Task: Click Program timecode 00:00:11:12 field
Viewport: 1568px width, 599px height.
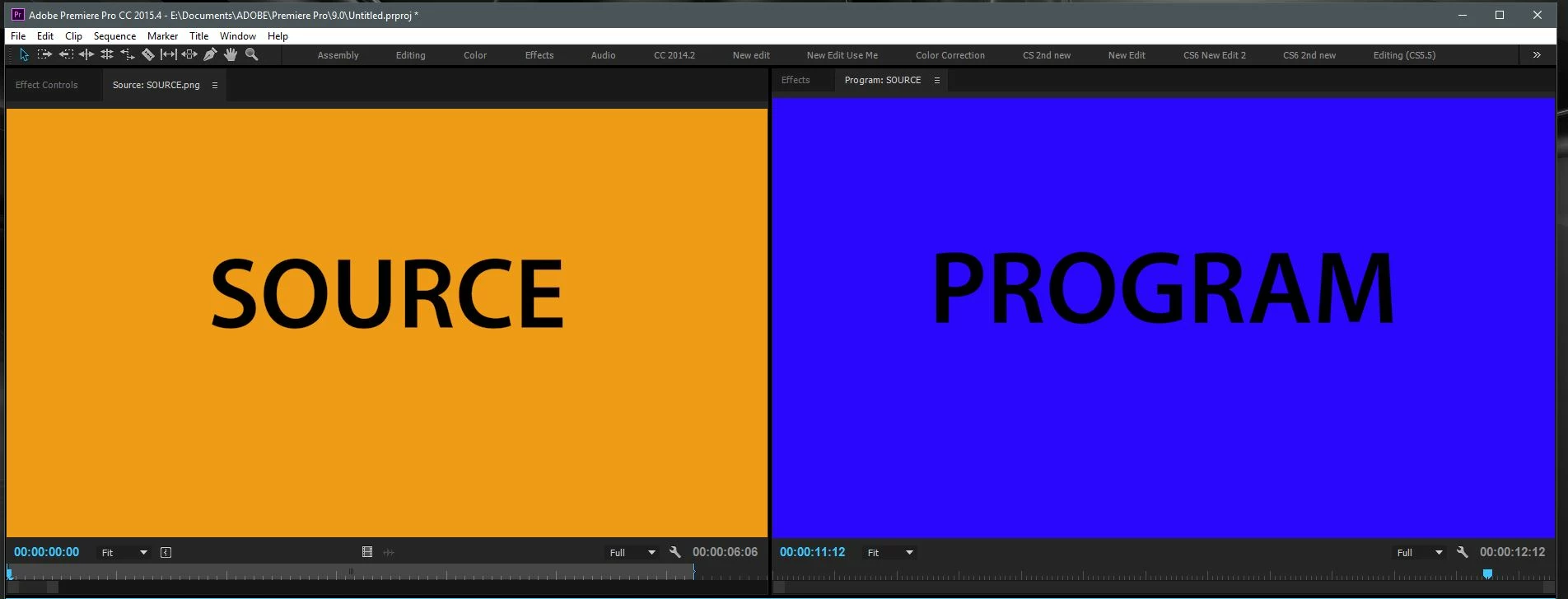Action: point(813,552)
